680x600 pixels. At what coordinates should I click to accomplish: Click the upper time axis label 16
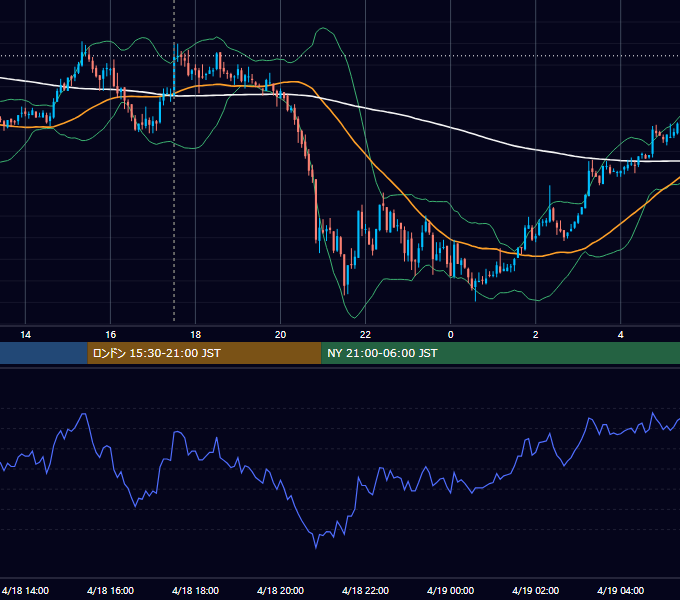[111, 334]
